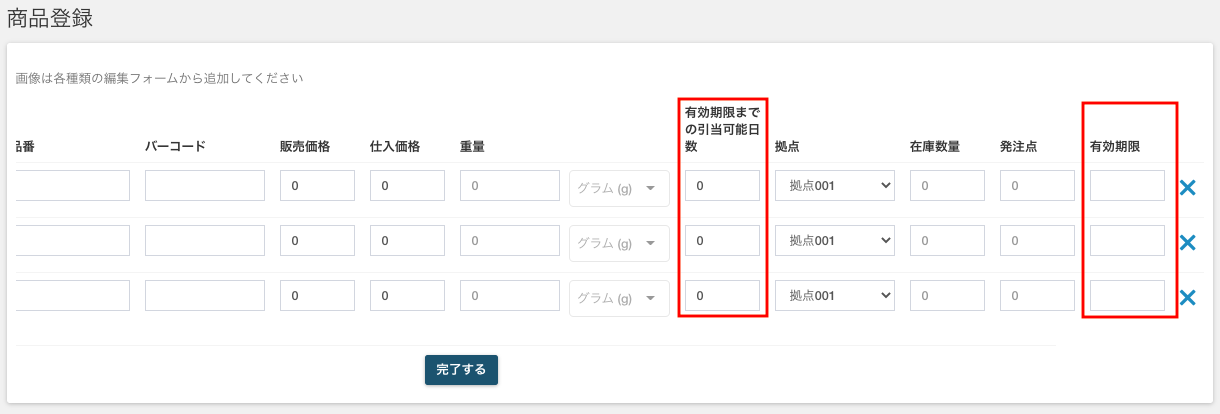Open the グラム (g) unit dropdown in third row
This screenshot has height=414, width=1220.
[x=619, y=298]
